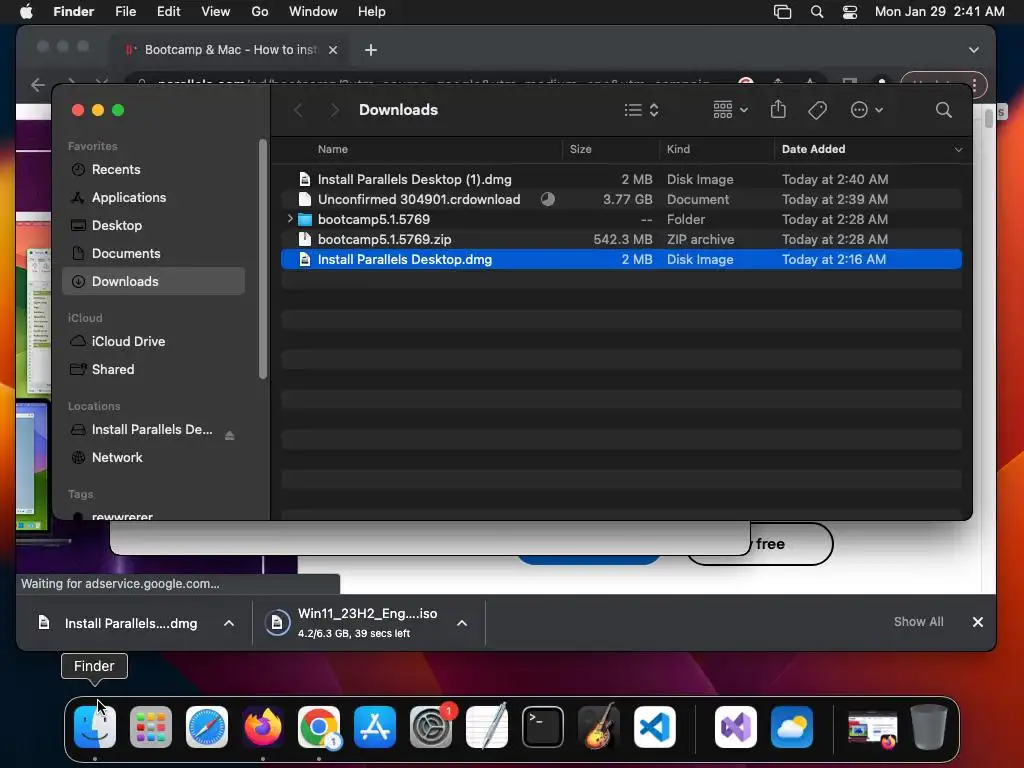The width and height of the screenshot is (1024, 768).
Task: Close the Bootcamp & Mac tab
Action: coord(333,50)
